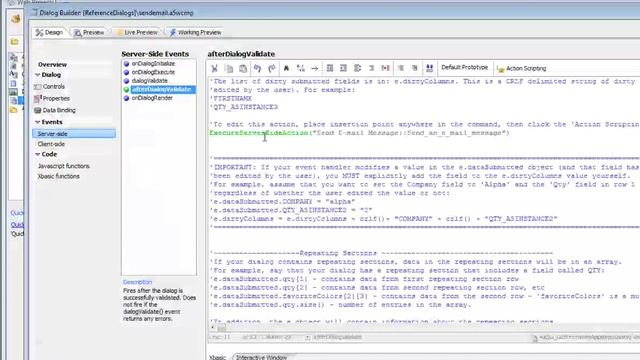Open the Interactive Window tab

click(x=261, y=357)
